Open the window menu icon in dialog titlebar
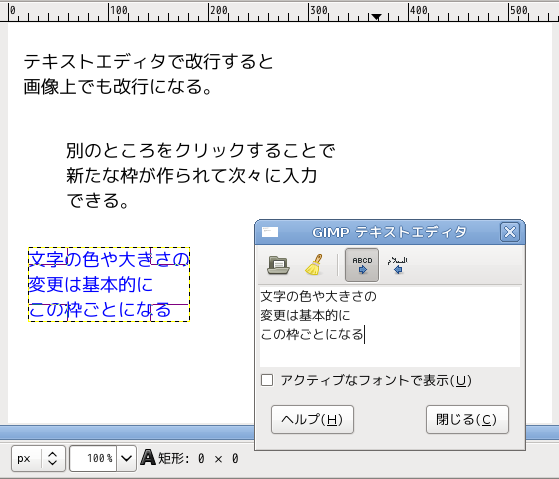The width and height of the screenshot is (559, 479). coord(270,232)
